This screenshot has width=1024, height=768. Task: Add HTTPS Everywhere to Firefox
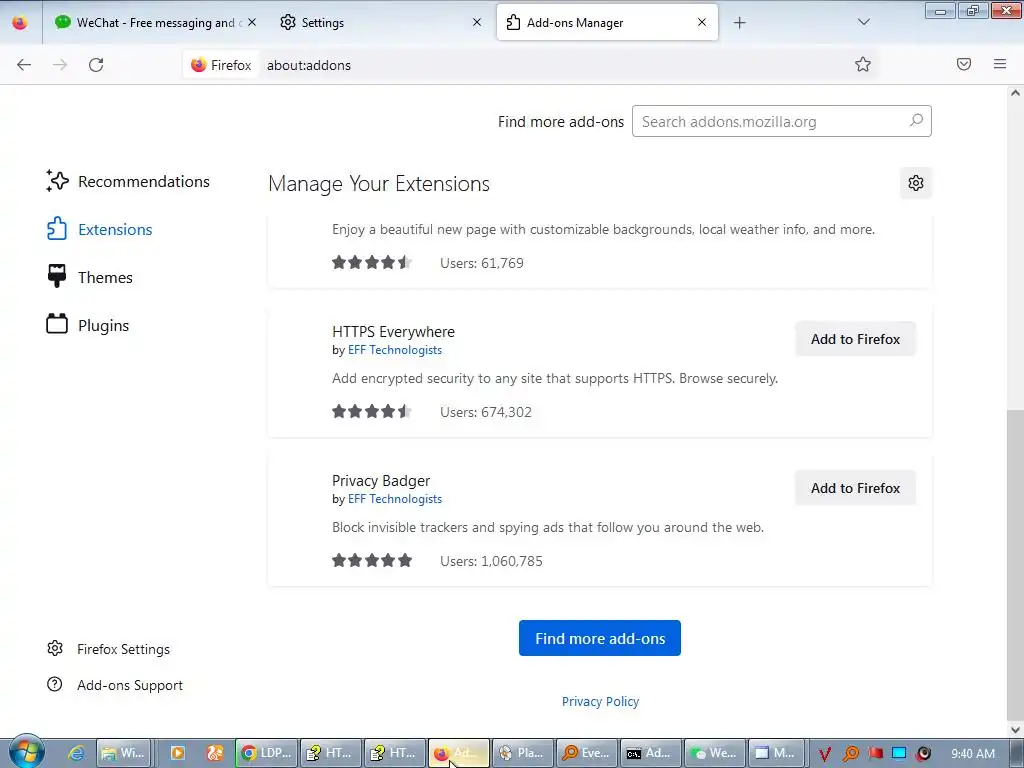click(x=856, y=339)
